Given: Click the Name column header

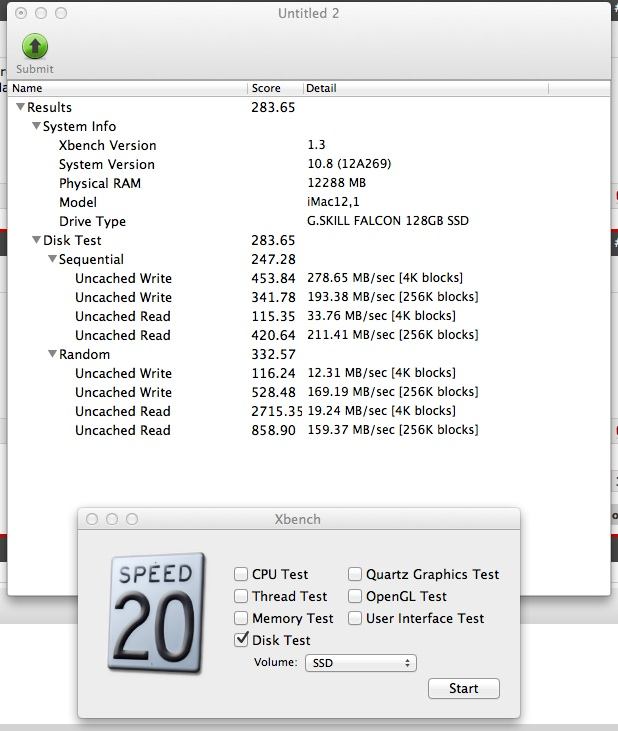Looking at the screenshot, I should 128,88.
